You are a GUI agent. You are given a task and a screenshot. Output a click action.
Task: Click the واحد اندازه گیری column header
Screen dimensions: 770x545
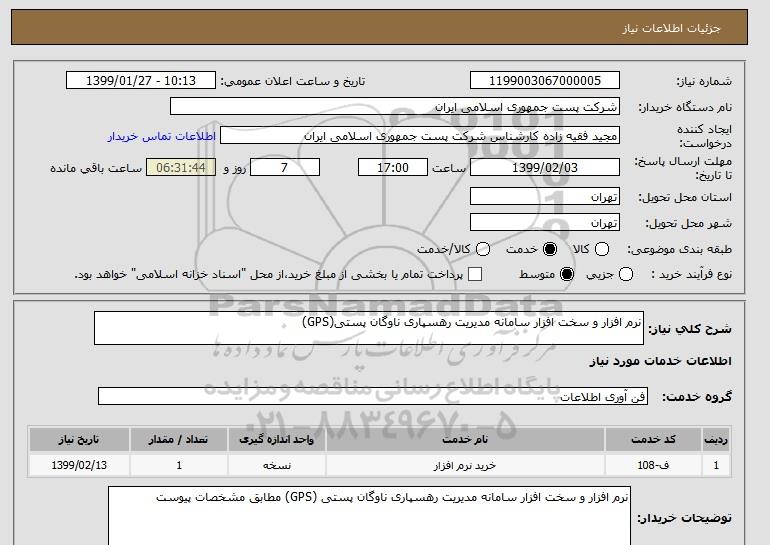276,439
